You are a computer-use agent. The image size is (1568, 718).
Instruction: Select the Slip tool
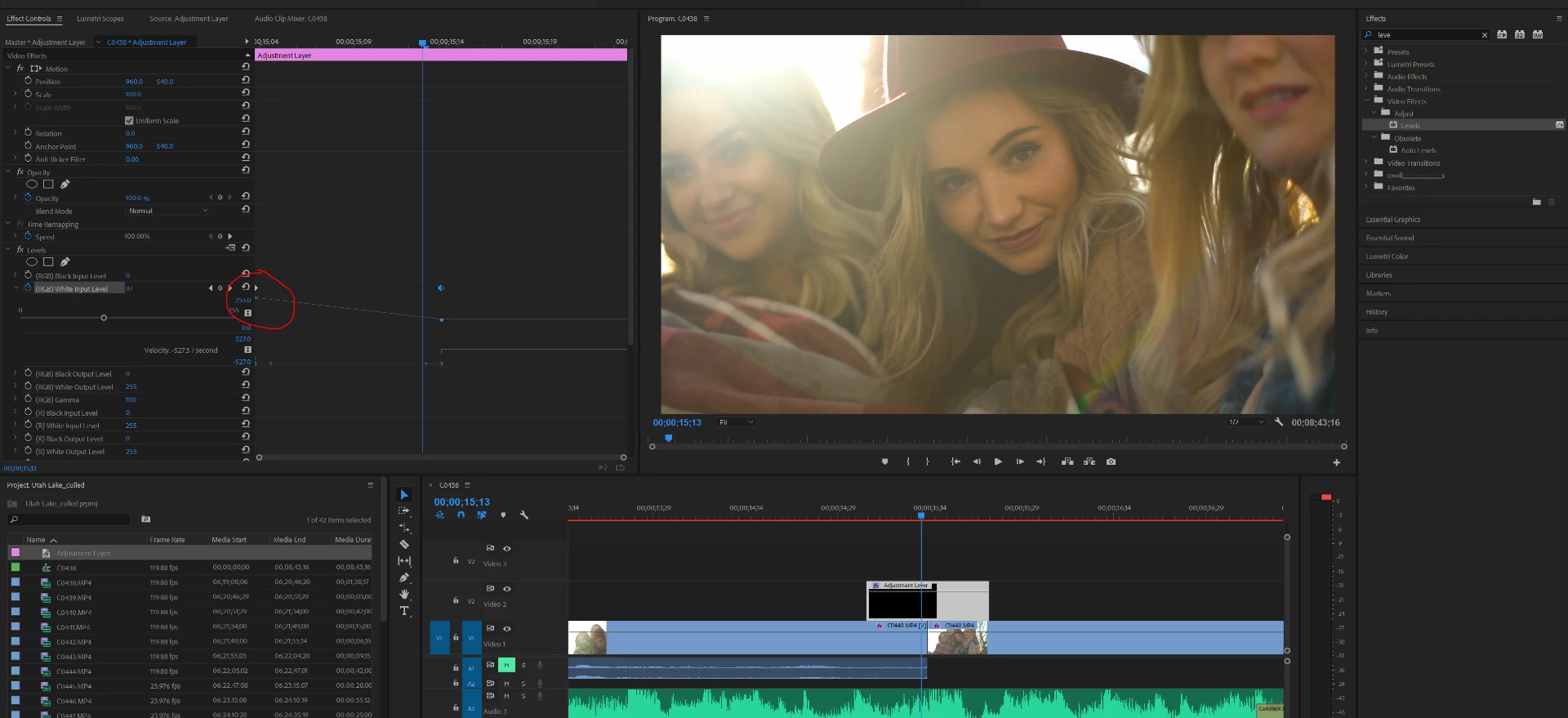tap(404, 561)
